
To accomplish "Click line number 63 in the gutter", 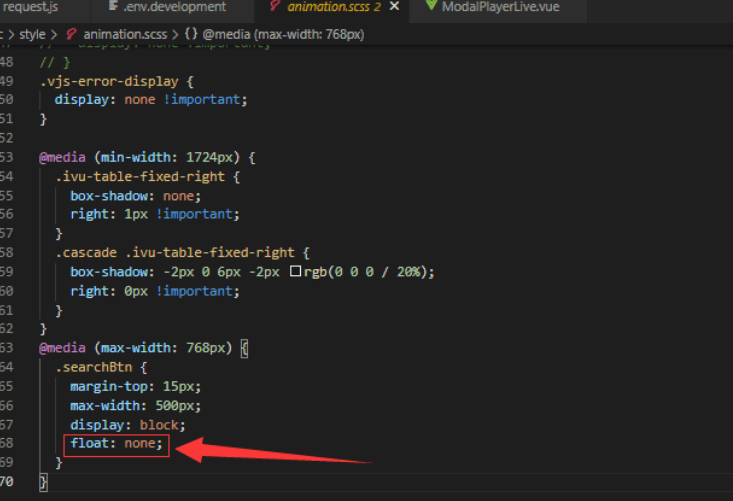I will 7,348.
